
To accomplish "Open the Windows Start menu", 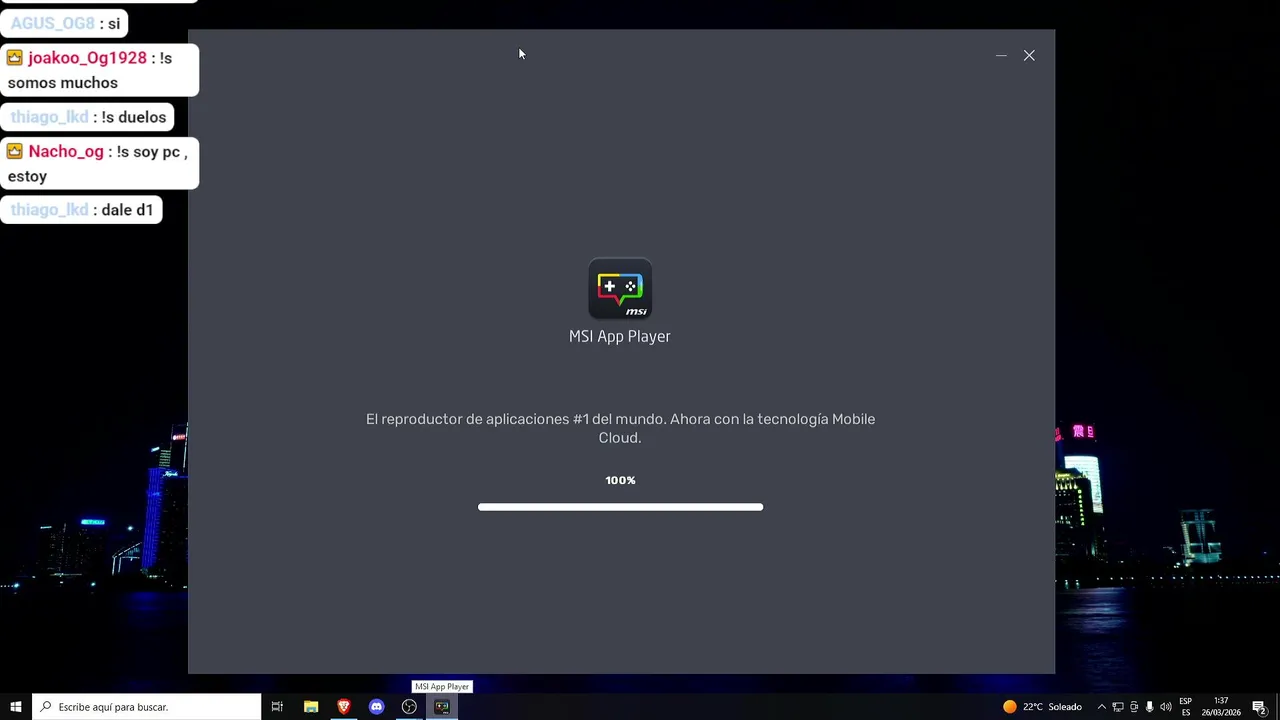I will (16, 707).
